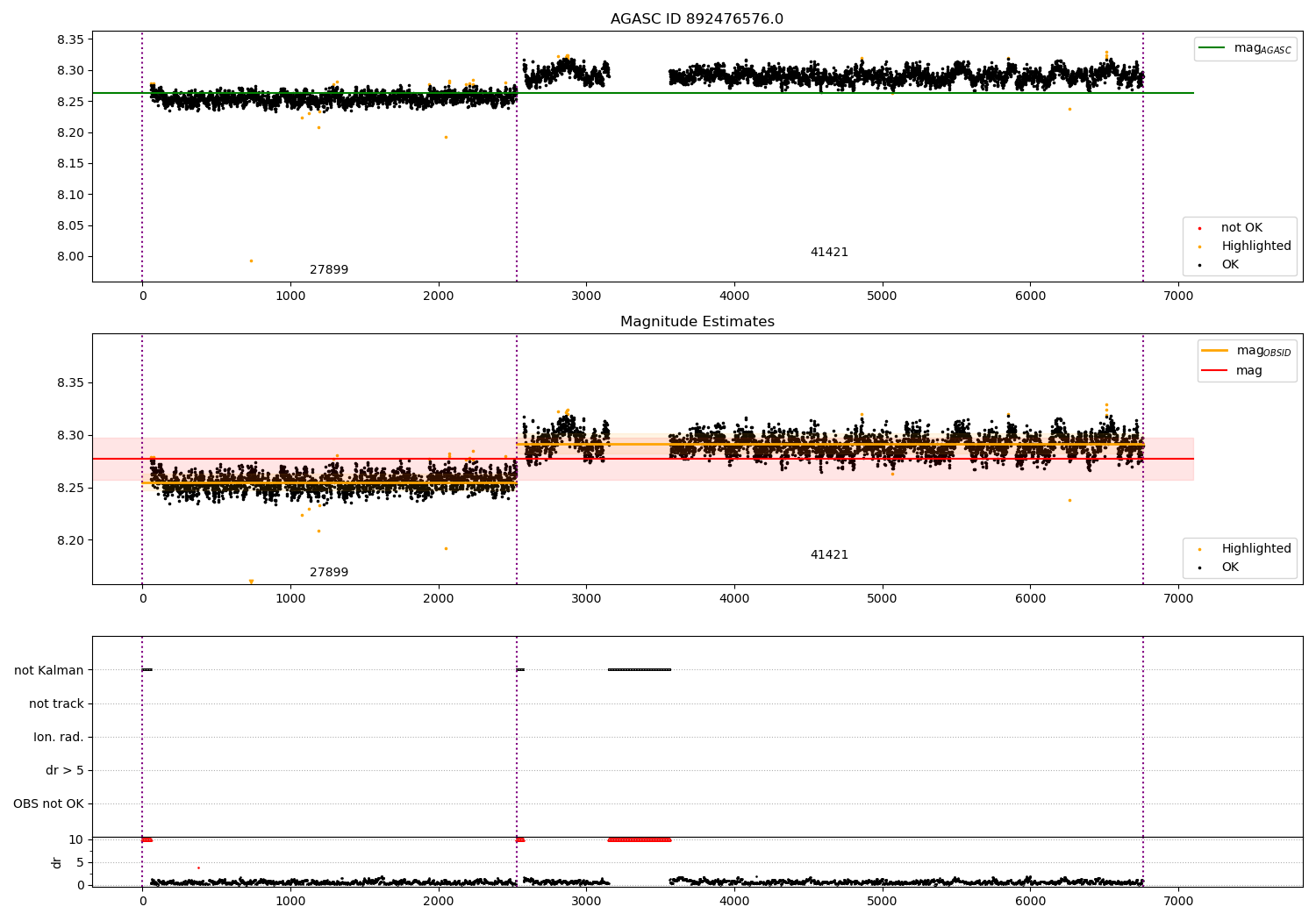Screen dimensions: 1316x921
Task: Click the "41421" label in the top plot
Action: [829, 253]
